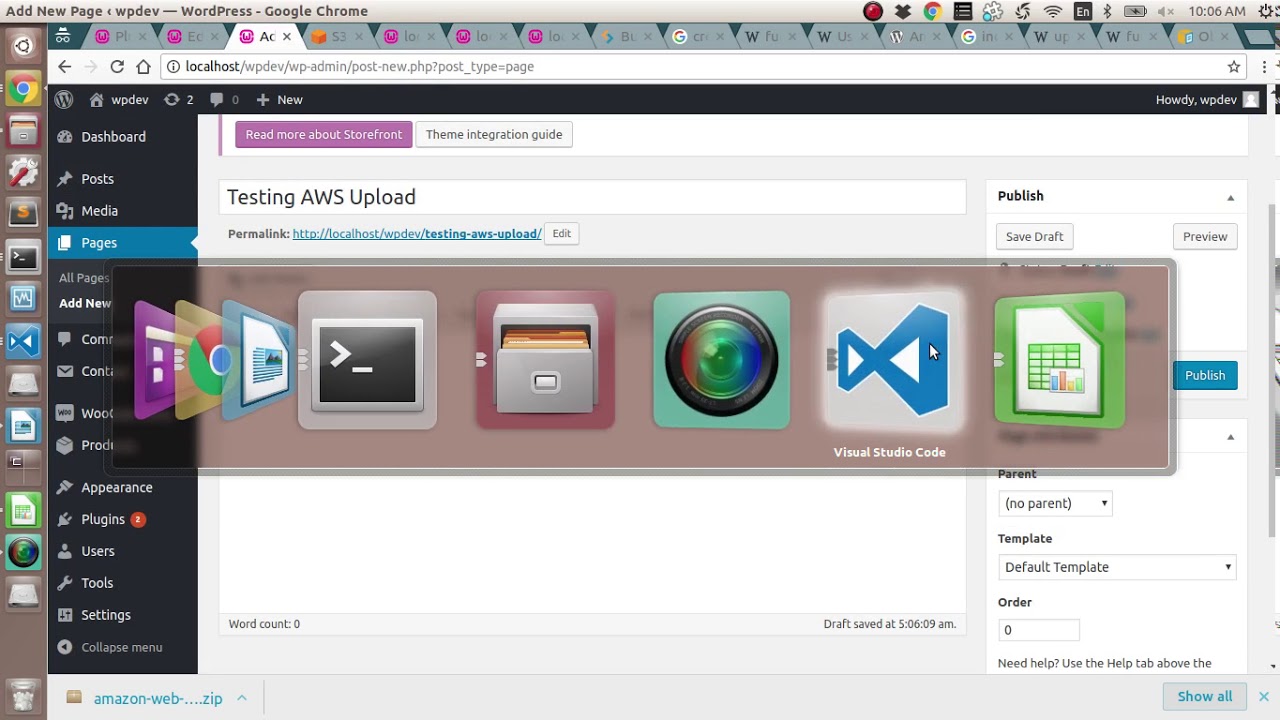Select the Terminal icon in the app switcher
1280x720 pixels.
pyautogui.click(x=368, y=361)
